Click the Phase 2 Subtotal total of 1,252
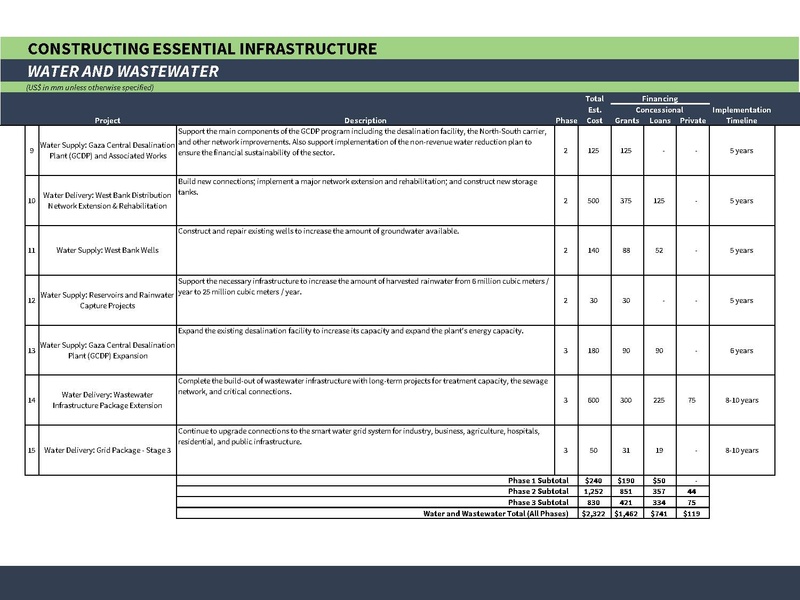This screenshot has width=800, height=600. (595, 492)
